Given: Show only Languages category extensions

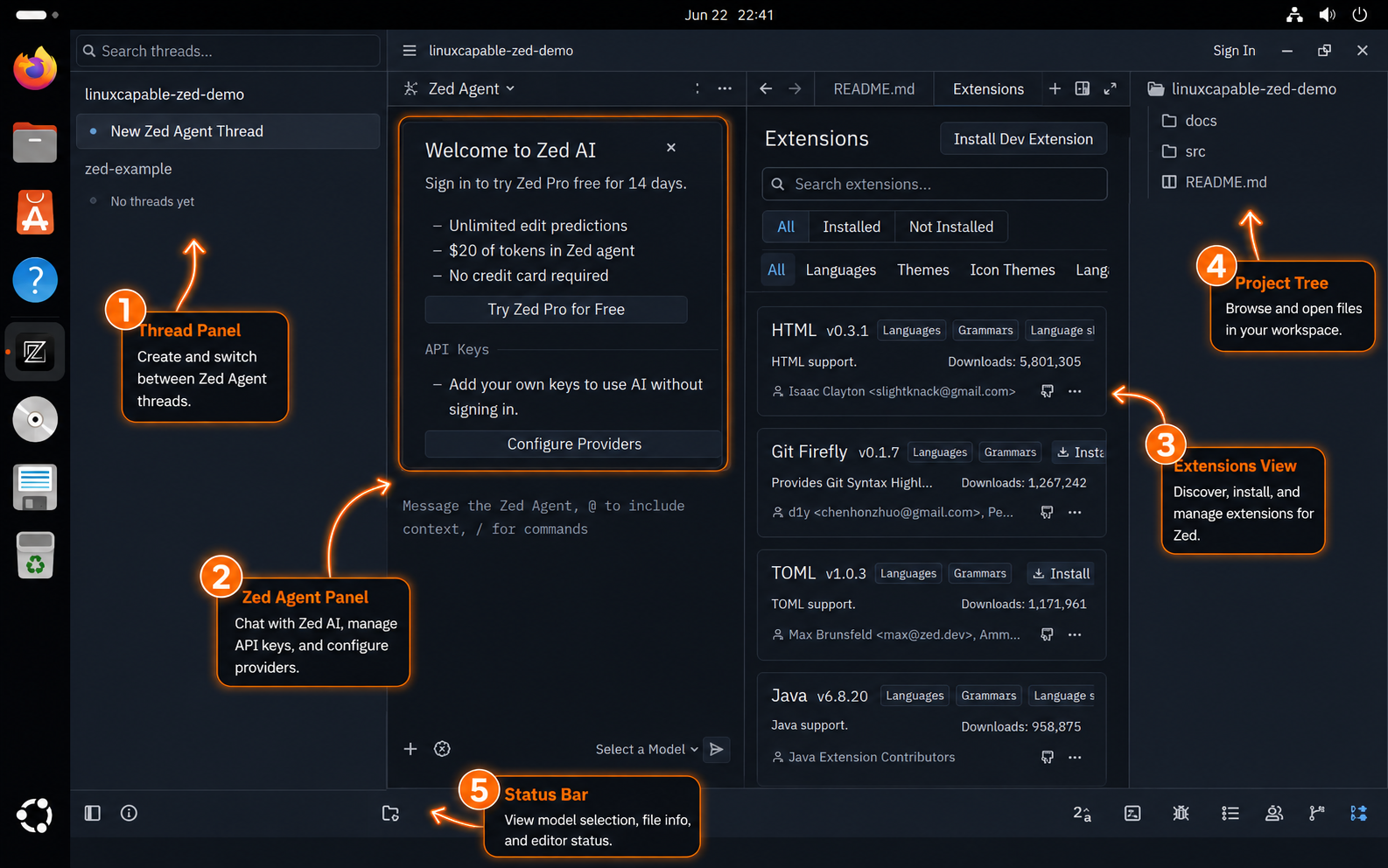Looking at the screenshot, I should pos(841,269).
